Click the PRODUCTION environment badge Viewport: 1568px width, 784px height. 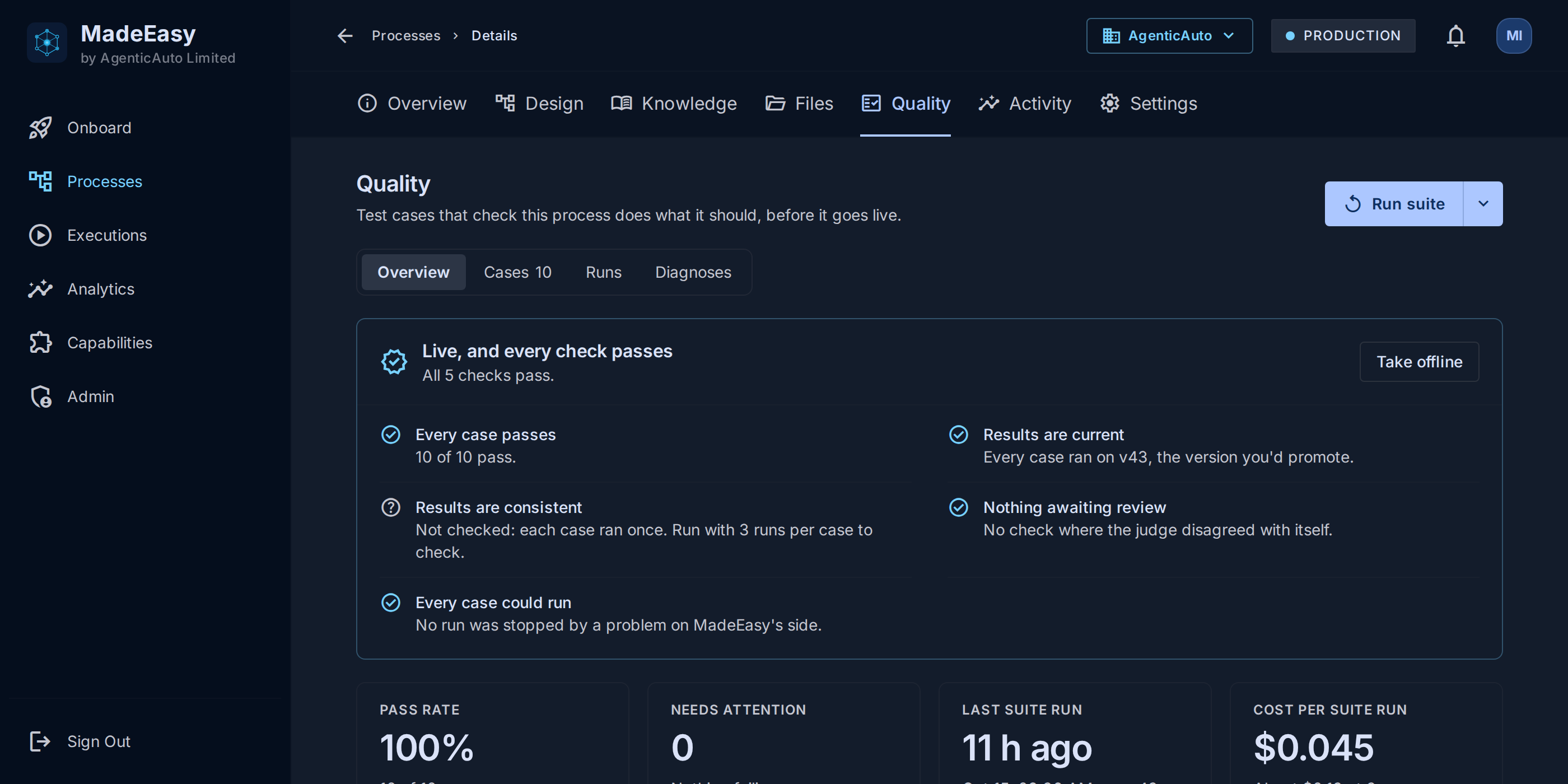[1343, 36]
